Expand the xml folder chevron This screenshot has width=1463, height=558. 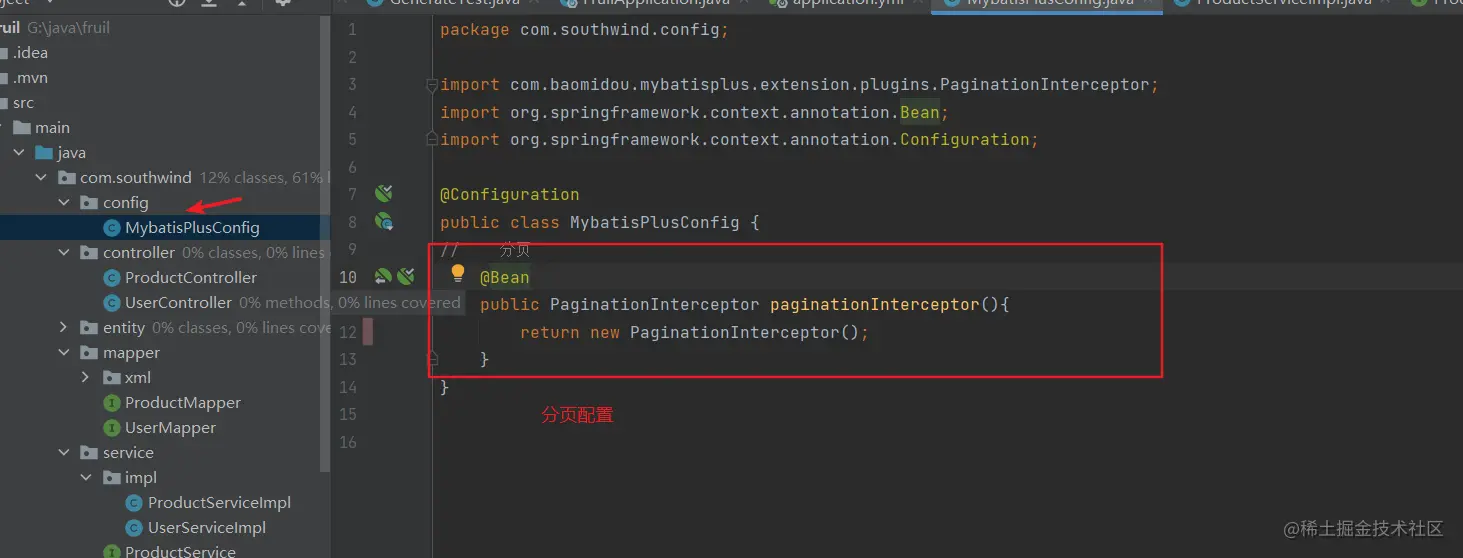[x=86, y=378]
